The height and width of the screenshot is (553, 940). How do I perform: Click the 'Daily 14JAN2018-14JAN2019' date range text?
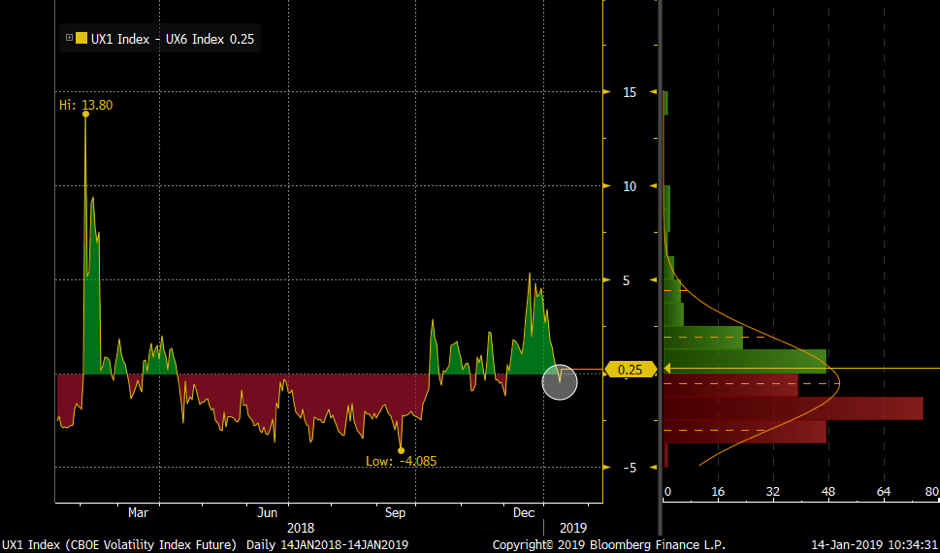click(327, 545)
